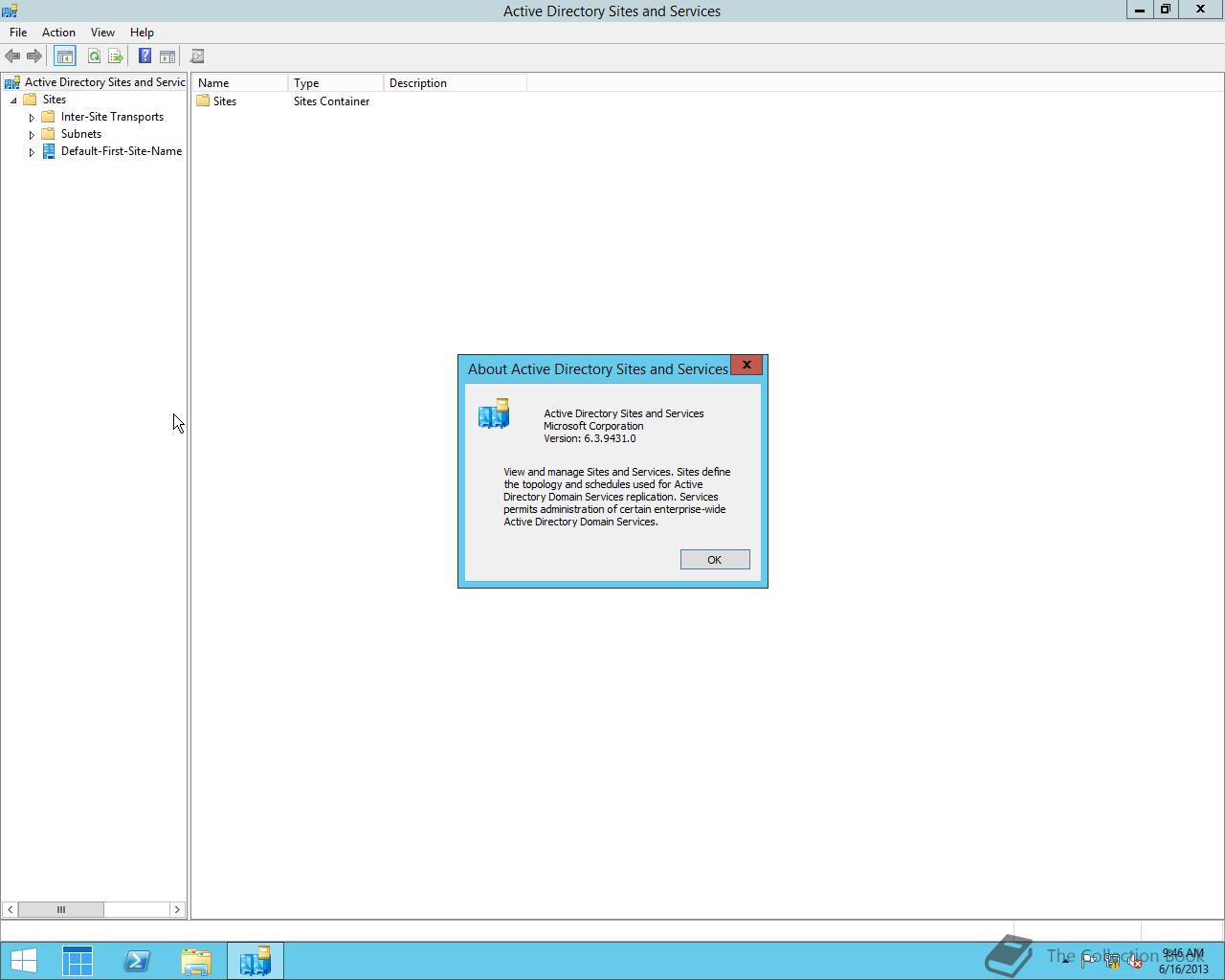
Task: Open the Action menu
Action: tap(58, 33)
